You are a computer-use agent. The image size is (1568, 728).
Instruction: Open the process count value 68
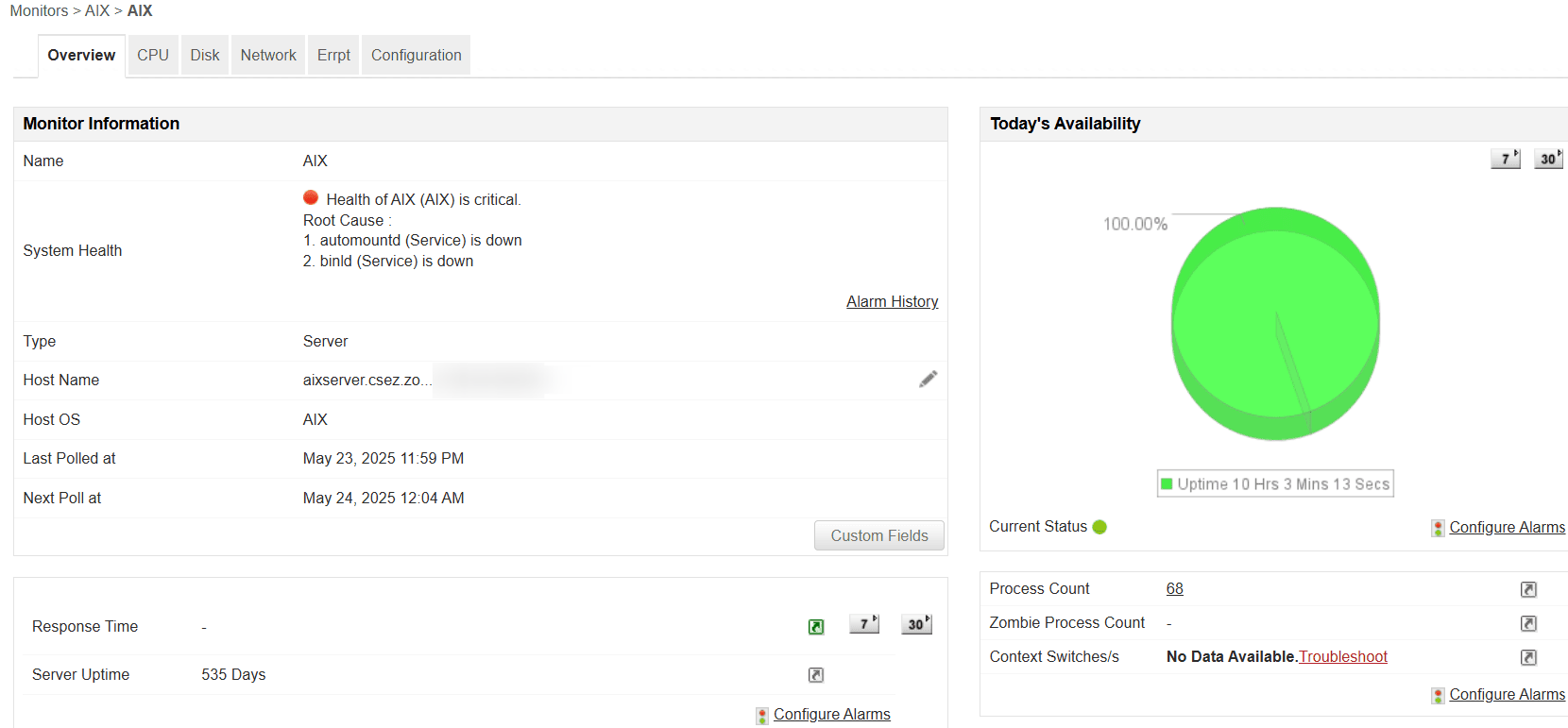1174,588
